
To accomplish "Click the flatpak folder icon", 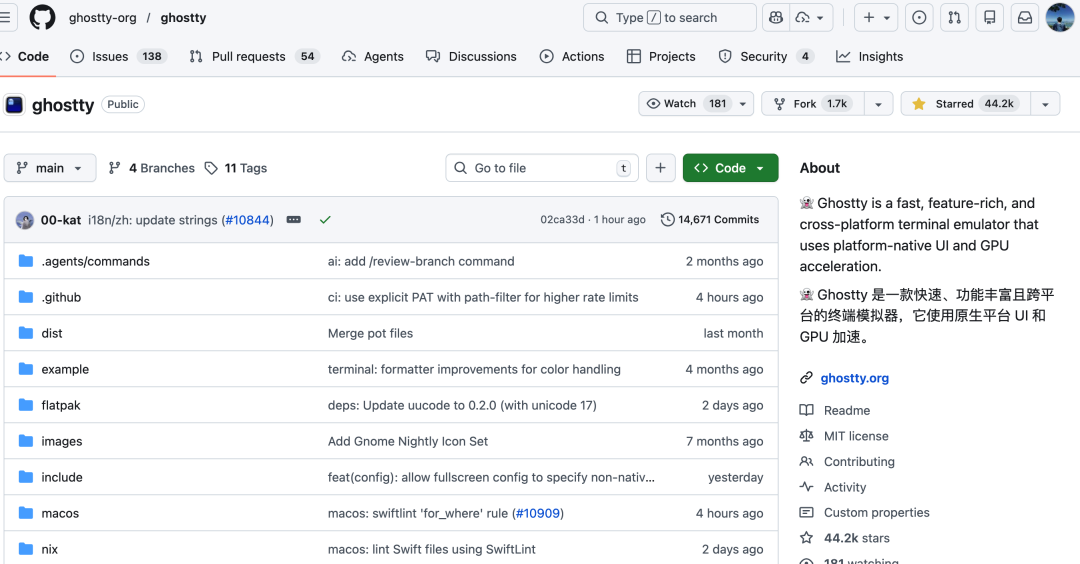I will click(26, 405).
